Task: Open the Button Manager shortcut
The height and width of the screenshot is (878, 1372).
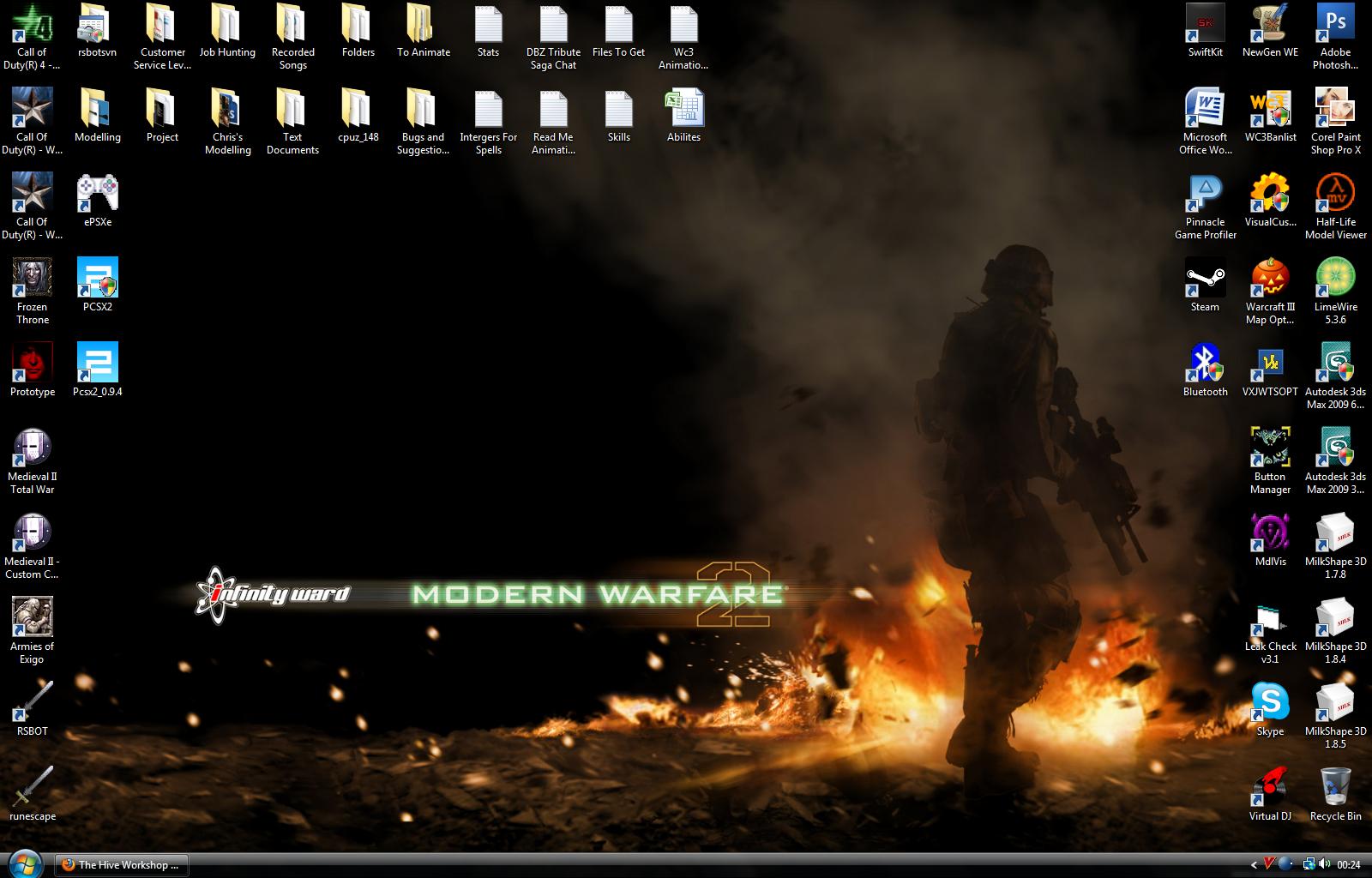Action: (1270, 461)
